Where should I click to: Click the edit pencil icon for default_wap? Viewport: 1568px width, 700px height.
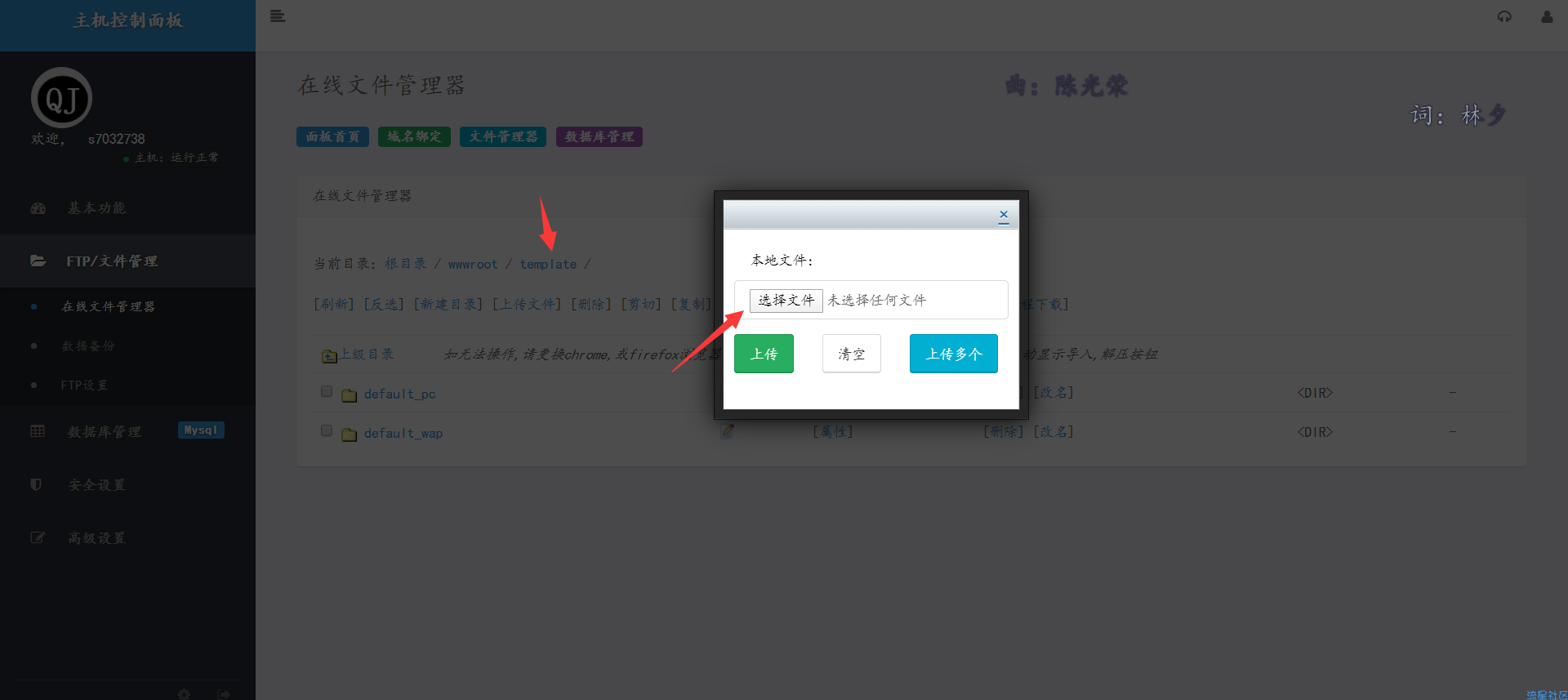pos(727,430)
